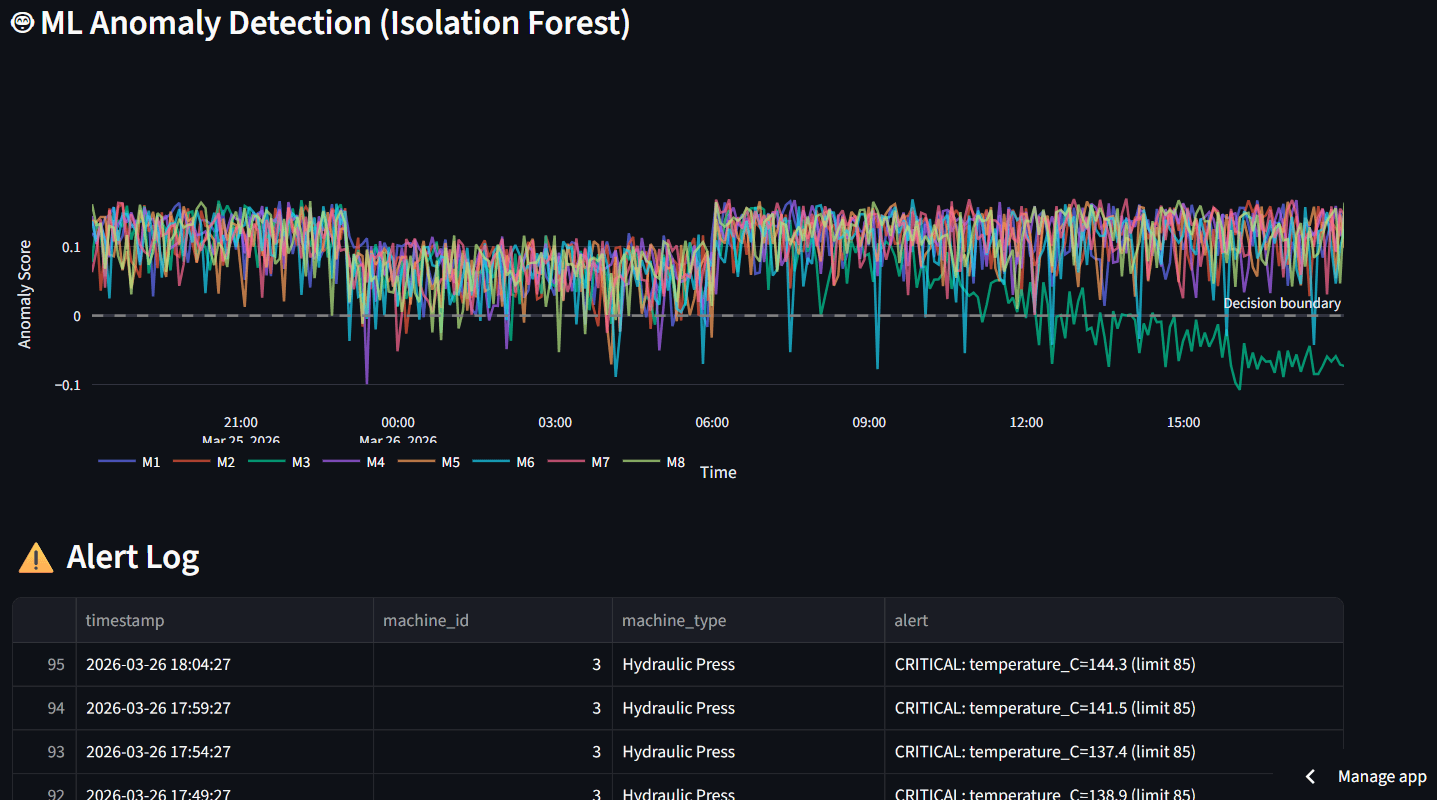This screenshot has height=800, width=1437.
Task: Click the Anomaly Score axis title
Action: (25, 294)
